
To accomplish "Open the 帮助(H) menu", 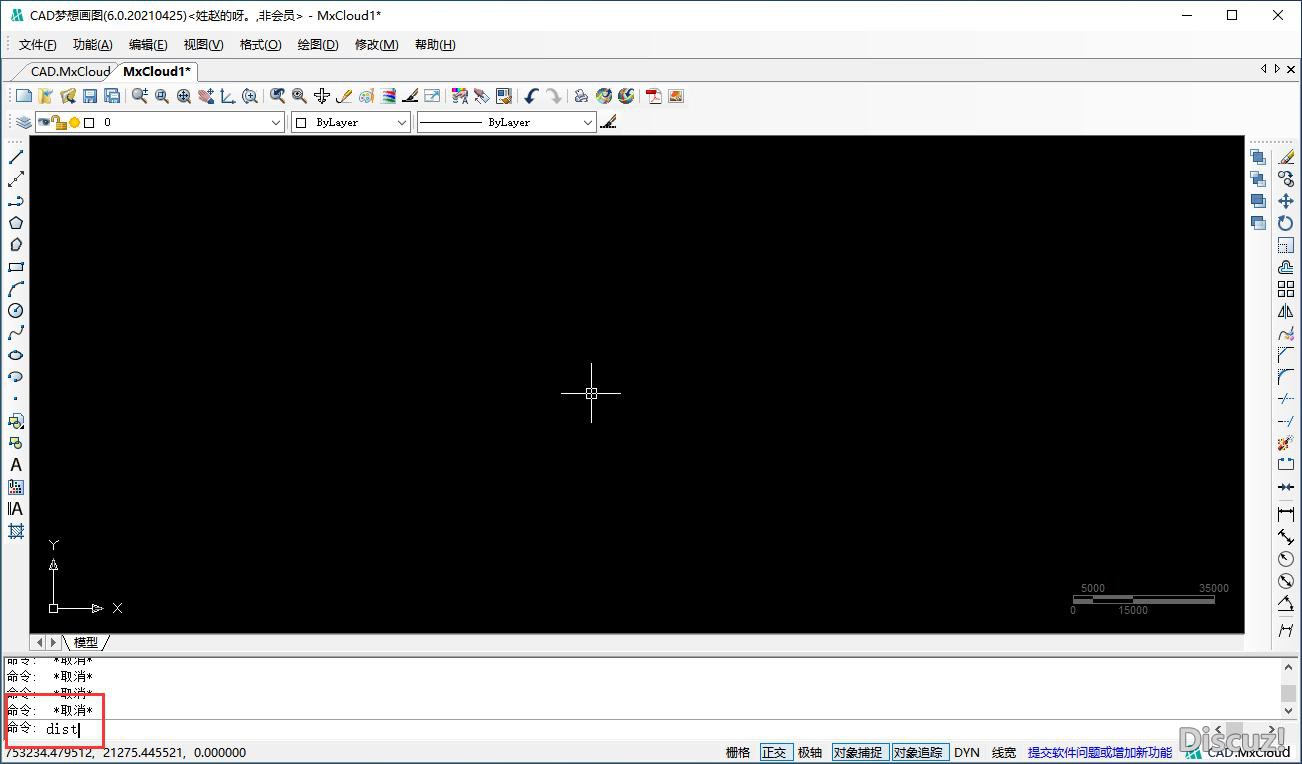I will 435,45.
